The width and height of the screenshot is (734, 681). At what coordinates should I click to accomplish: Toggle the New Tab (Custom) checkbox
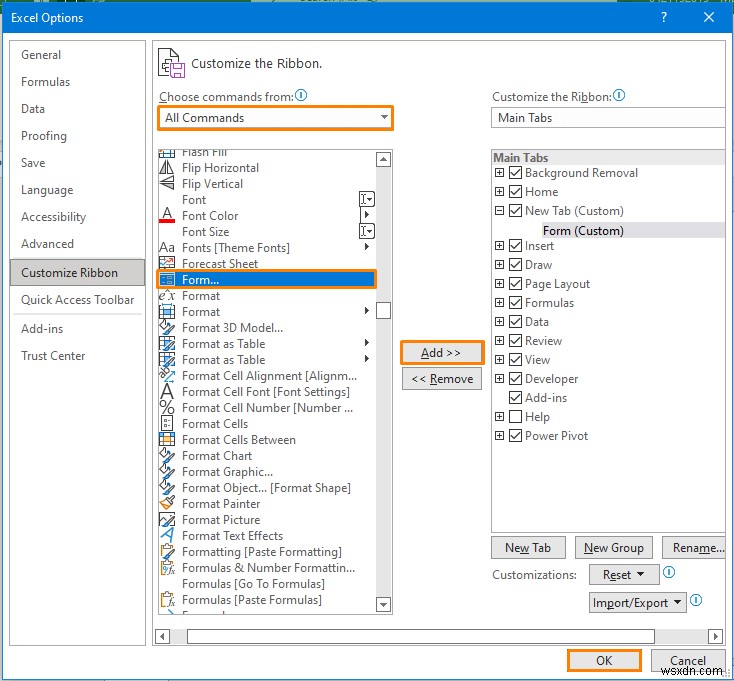pyautogui.click(x=515, y=211)
